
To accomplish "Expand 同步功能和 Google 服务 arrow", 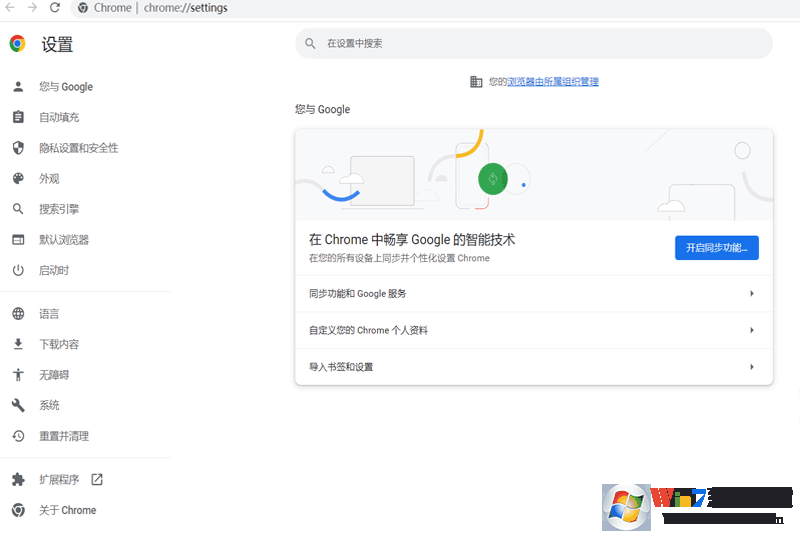I will (752, 293).
